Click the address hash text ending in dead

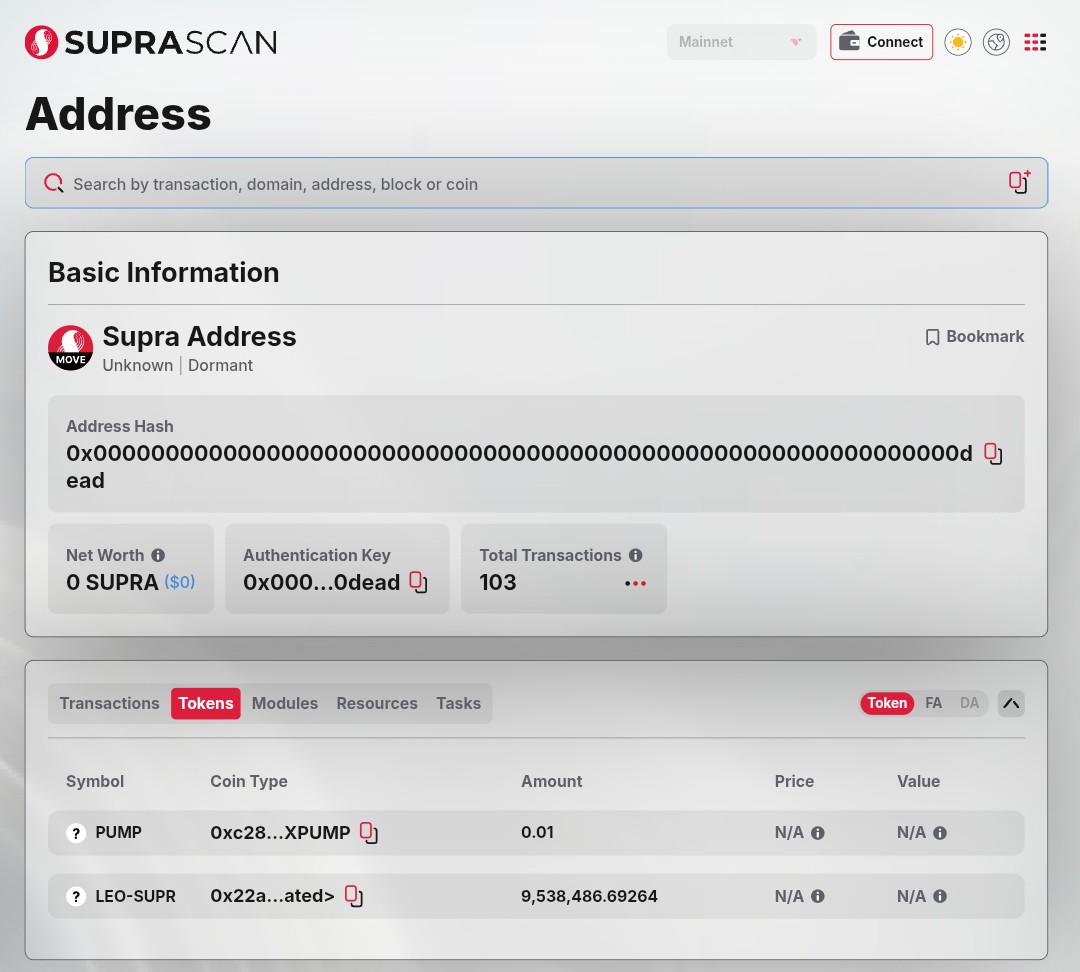tap(519, 466)
